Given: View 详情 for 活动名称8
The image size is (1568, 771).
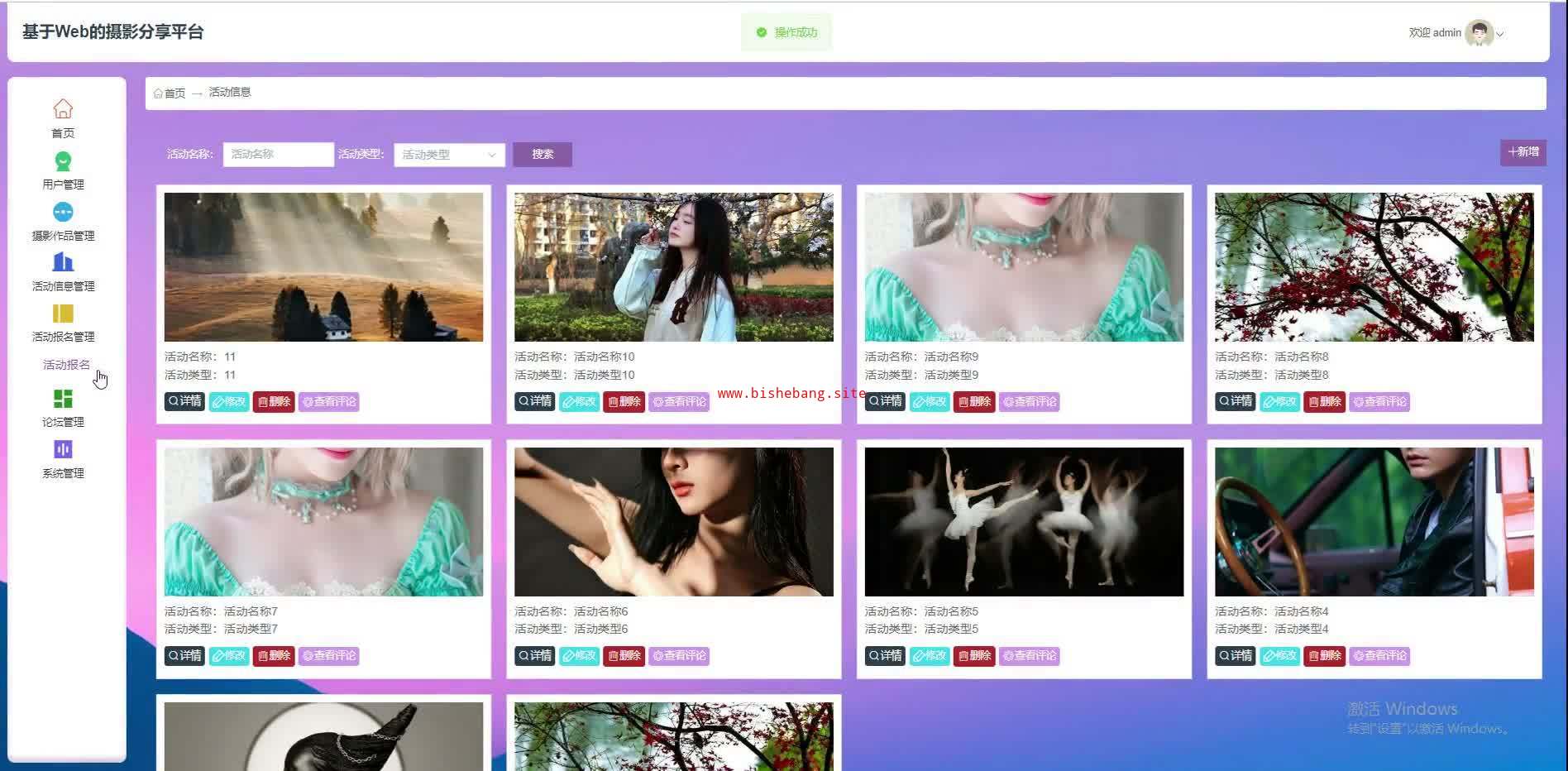Looking at the screenshot, I should (1235, 402).
